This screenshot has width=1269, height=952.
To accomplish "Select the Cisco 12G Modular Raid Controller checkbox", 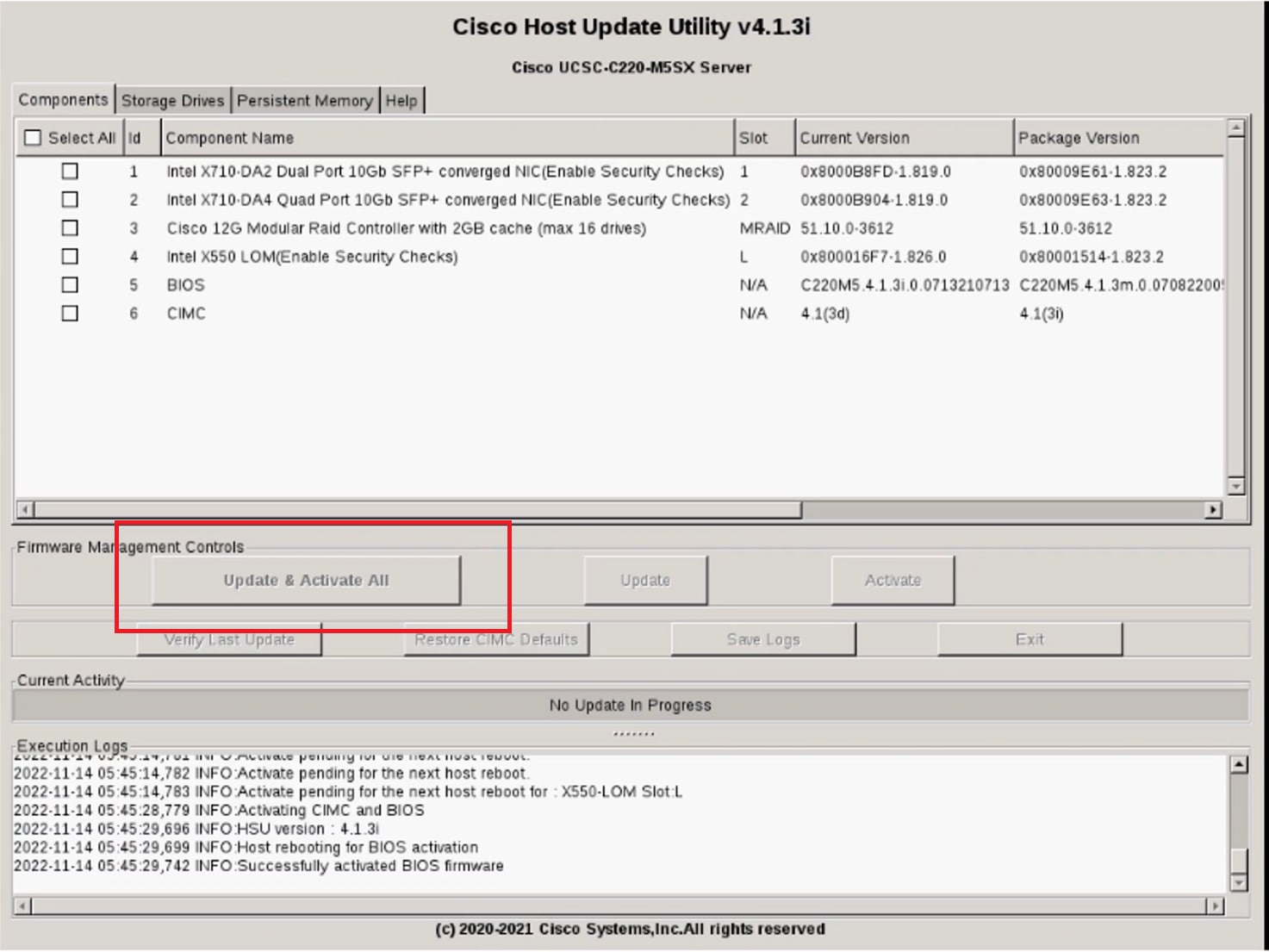I will pos(70,228).
